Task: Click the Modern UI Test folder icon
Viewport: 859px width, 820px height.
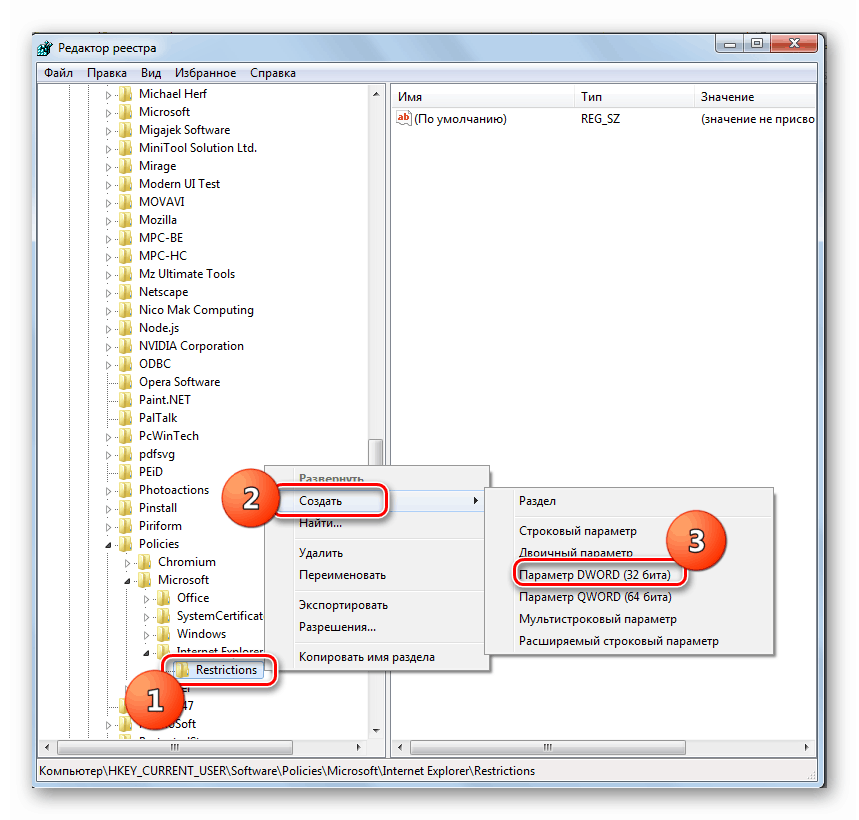Action: click(126, 184)
